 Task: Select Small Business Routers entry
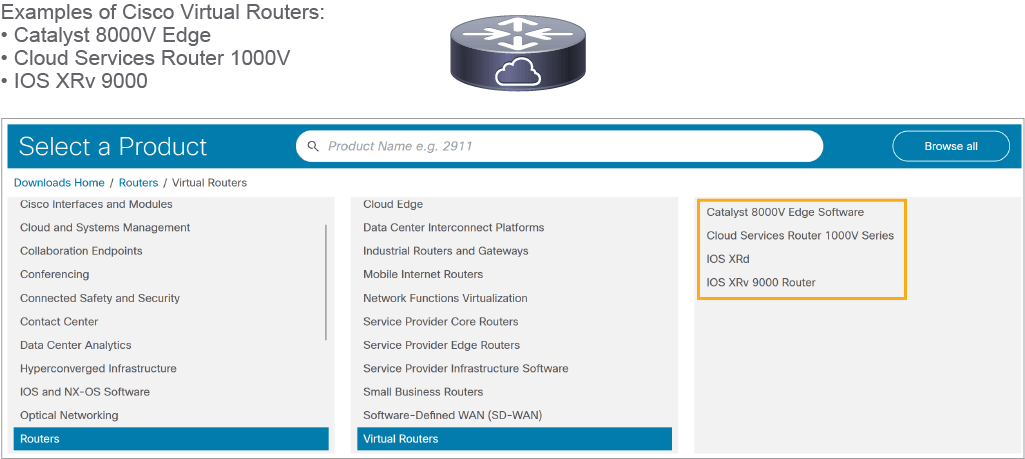(x=423, y=392)
